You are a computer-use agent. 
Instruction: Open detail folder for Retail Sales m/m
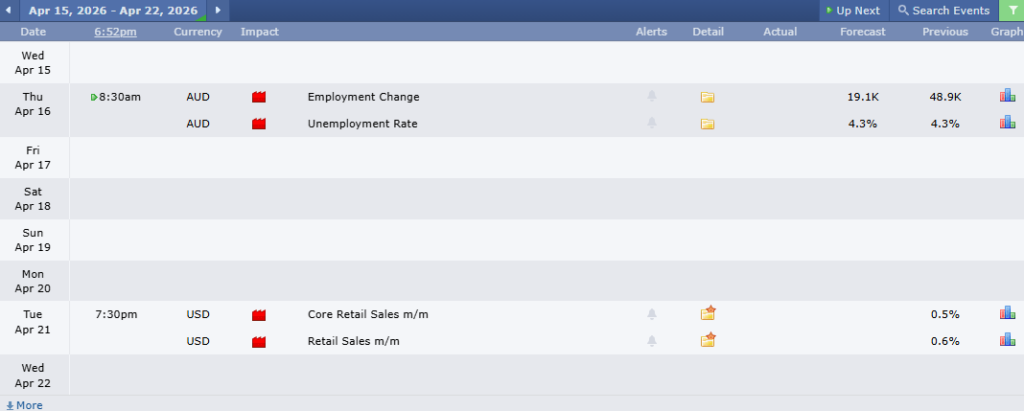(x=708, y=340)
